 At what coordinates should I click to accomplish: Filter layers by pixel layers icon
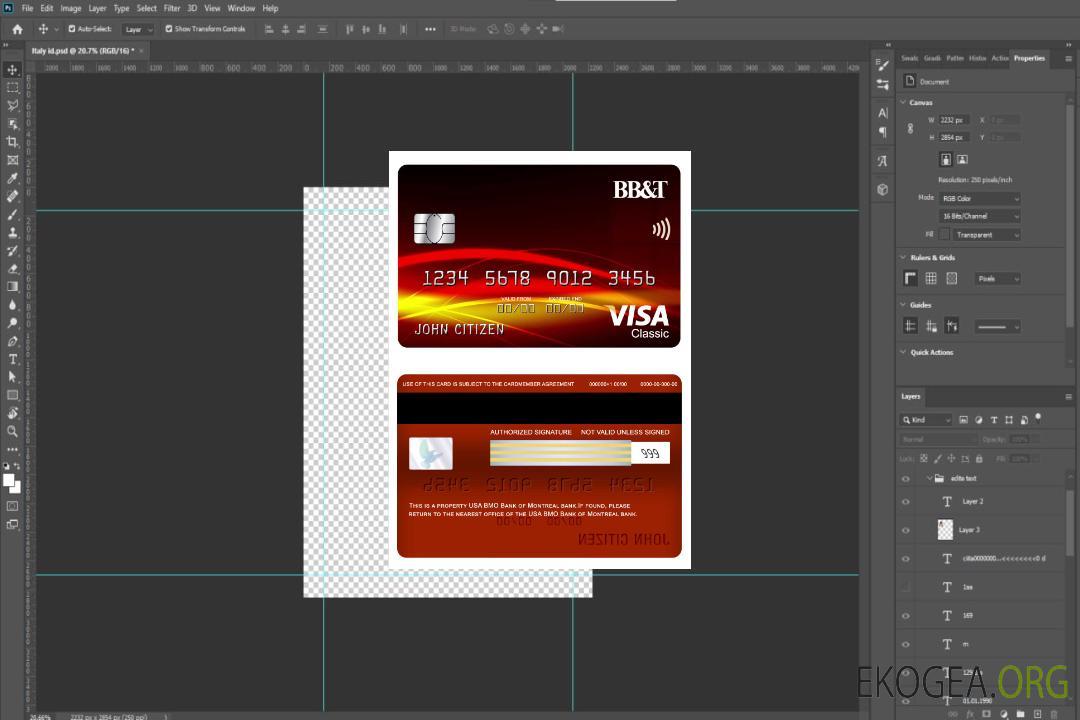[964, 420]
